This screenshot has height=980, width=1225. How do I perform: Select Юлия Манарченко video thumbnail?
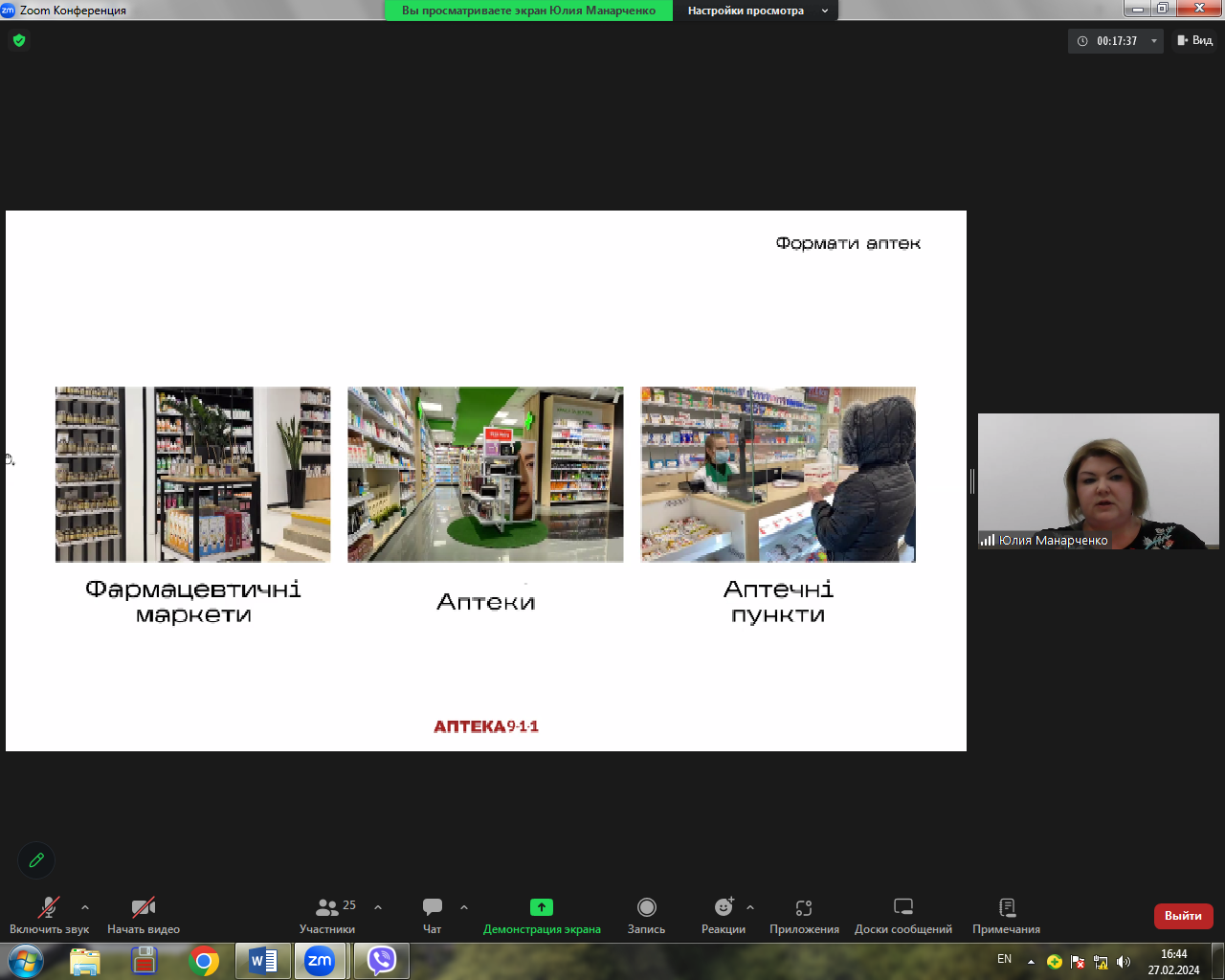1099,480
